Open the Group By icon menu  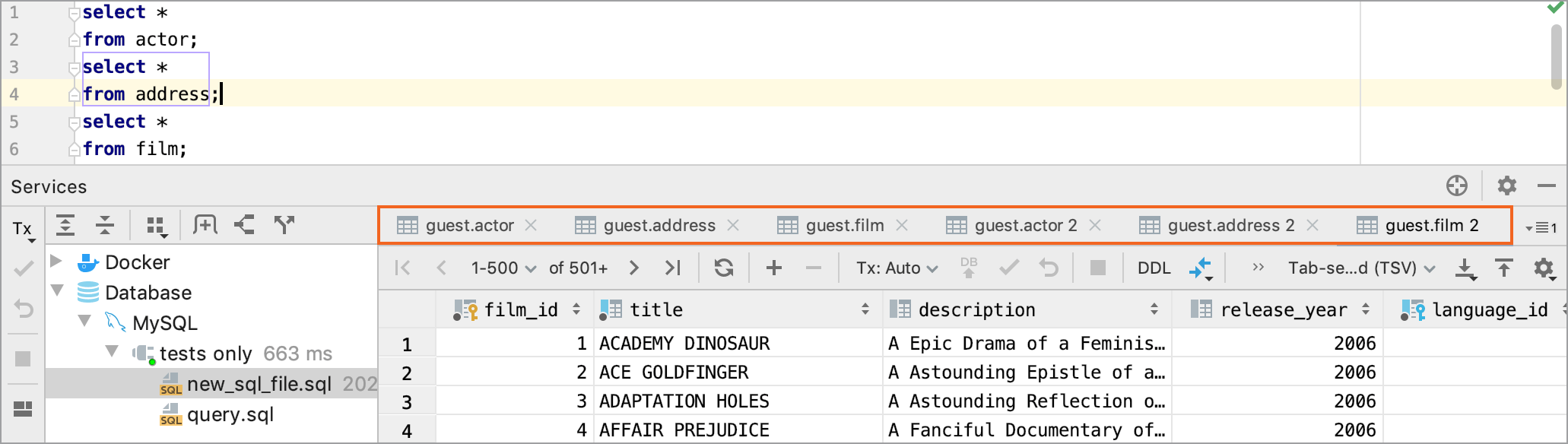156,226
